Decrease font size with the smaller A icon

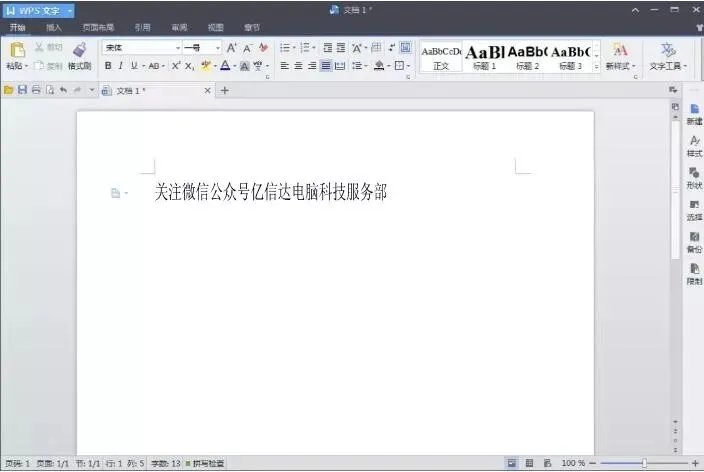247,48
